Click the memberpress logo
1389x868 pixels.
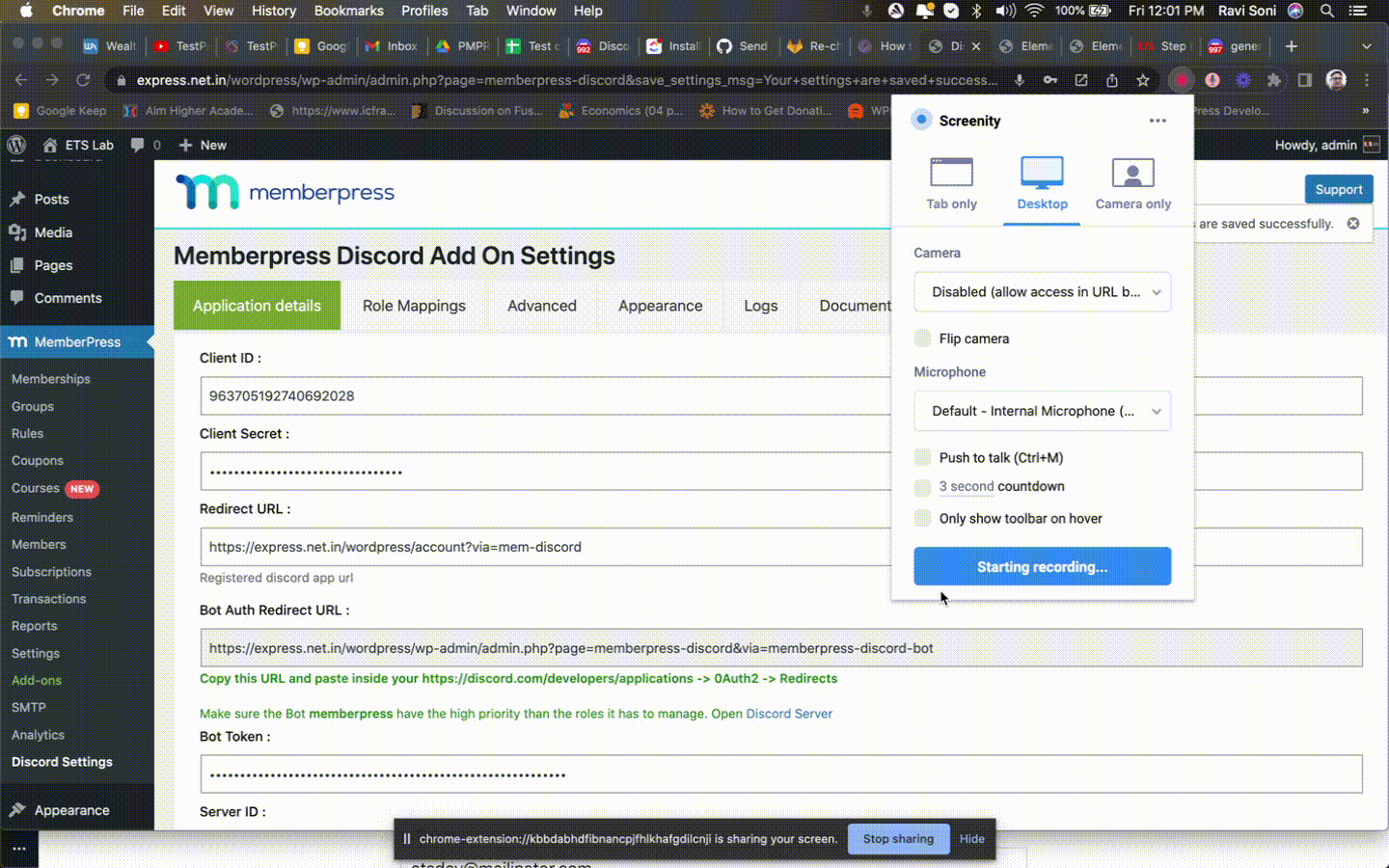point(285,192)
